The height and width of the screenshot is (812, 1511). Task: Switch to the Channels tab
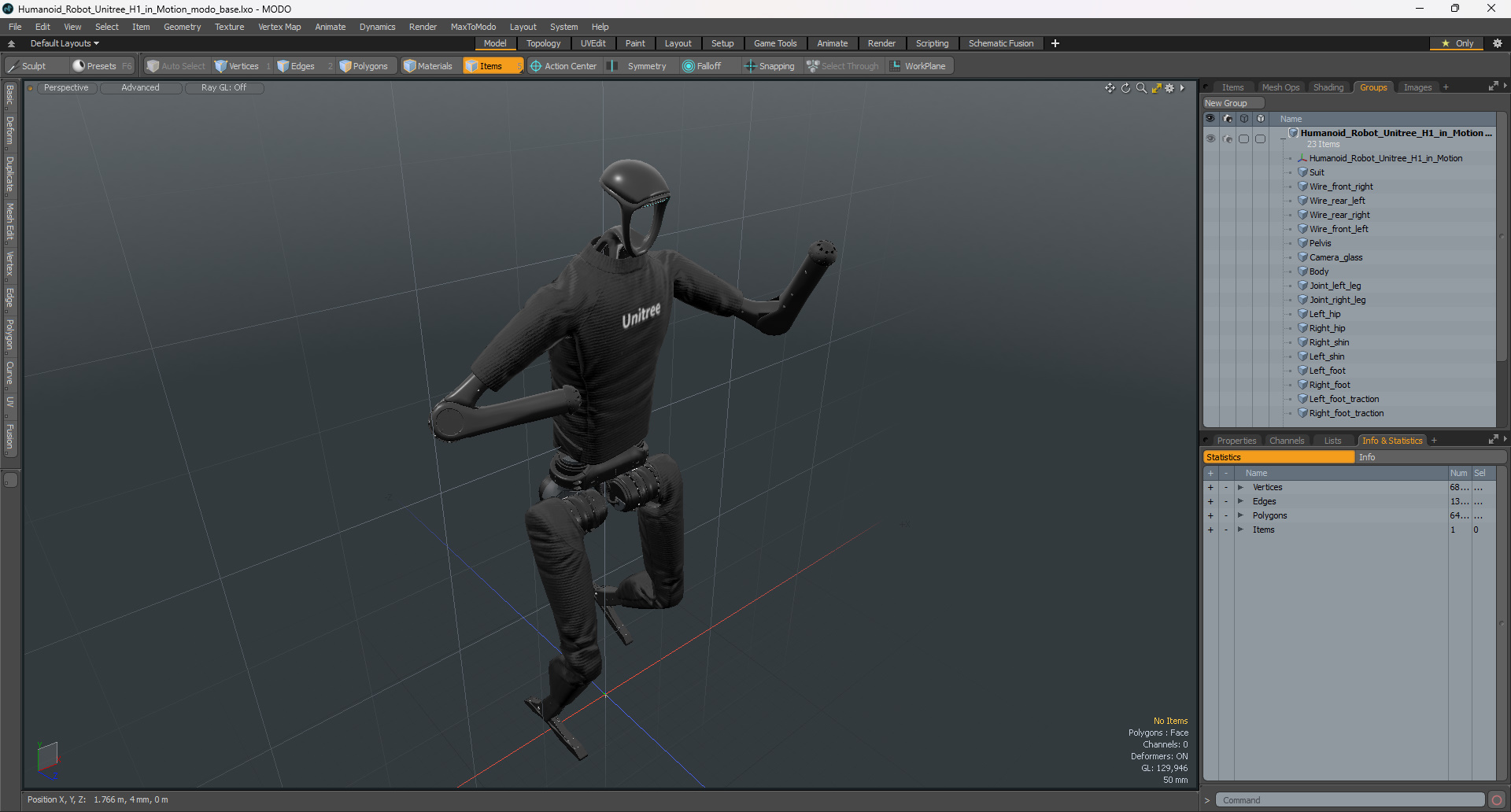(1287, 441)
